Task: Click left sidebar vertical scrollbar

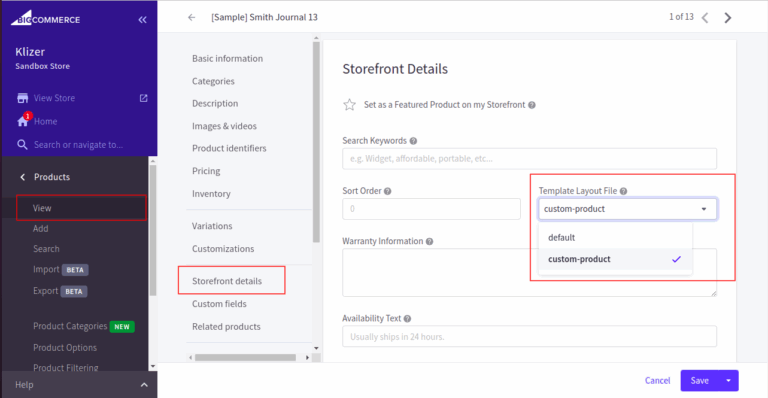Action: (153, 230)
